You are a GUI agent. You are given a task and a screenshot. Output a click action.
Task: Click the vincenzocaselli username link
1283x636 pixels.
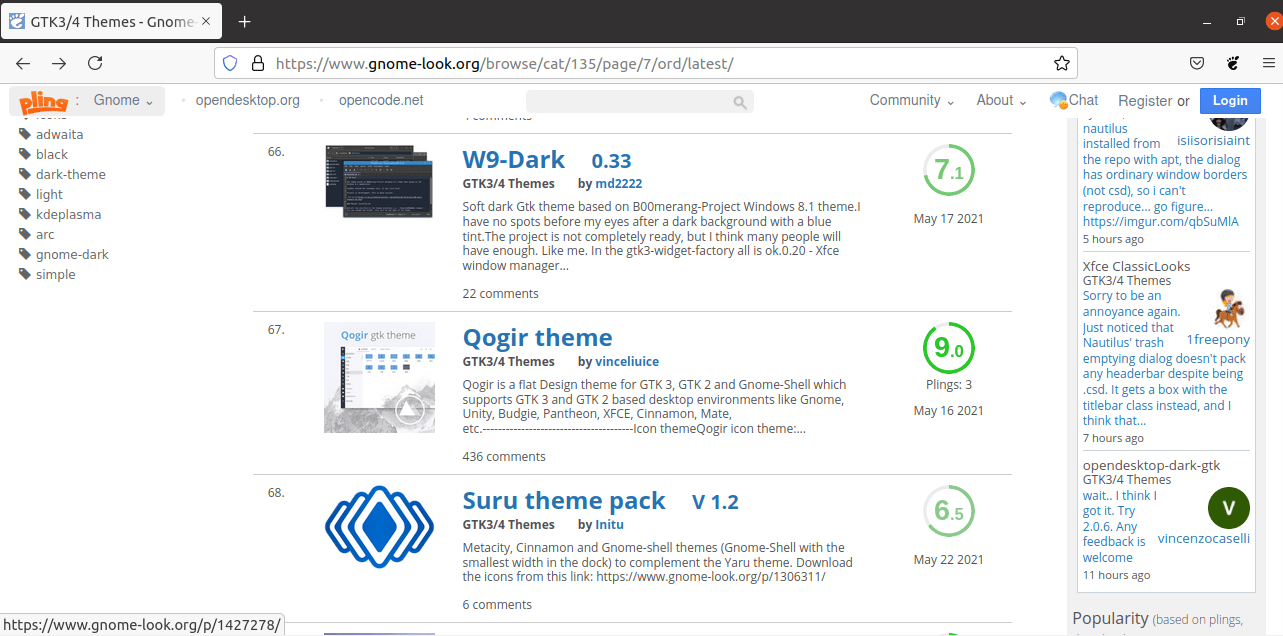(1204, 538)
